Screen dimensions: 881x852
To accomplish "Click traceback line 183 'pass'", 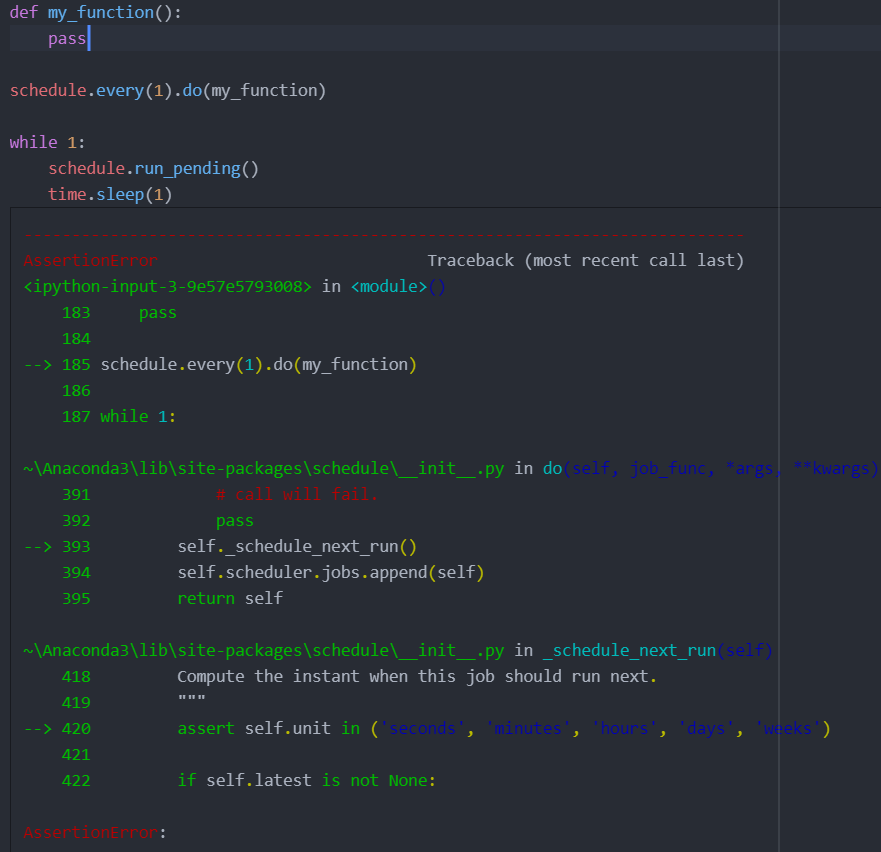I will pos(119,312).
